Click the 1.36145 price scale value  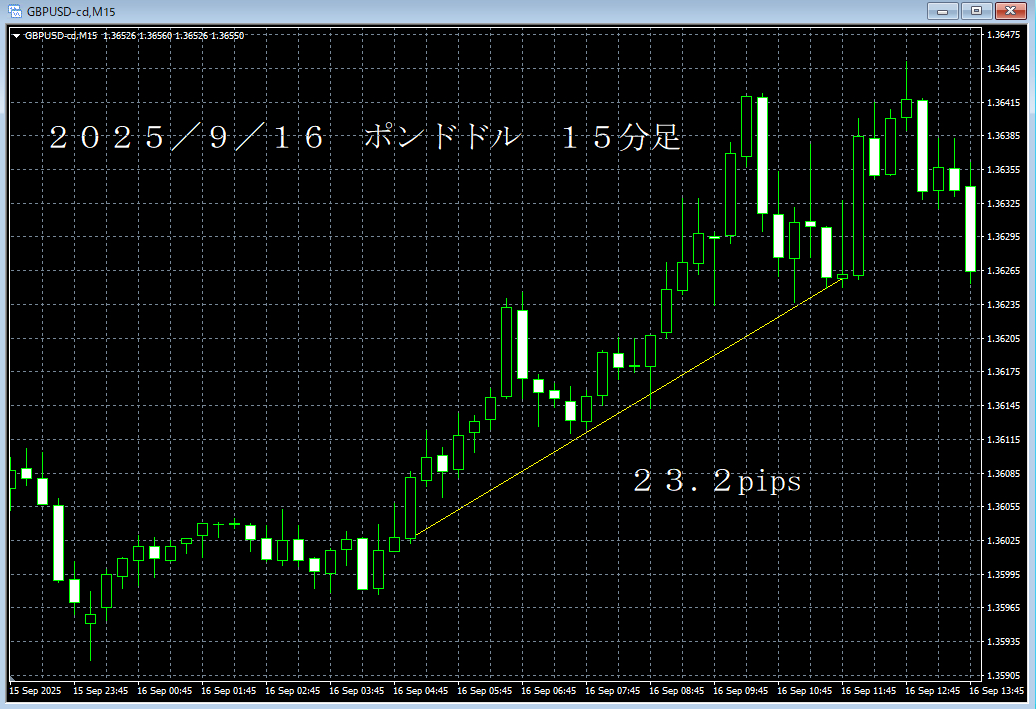(x=1003, y=406)
